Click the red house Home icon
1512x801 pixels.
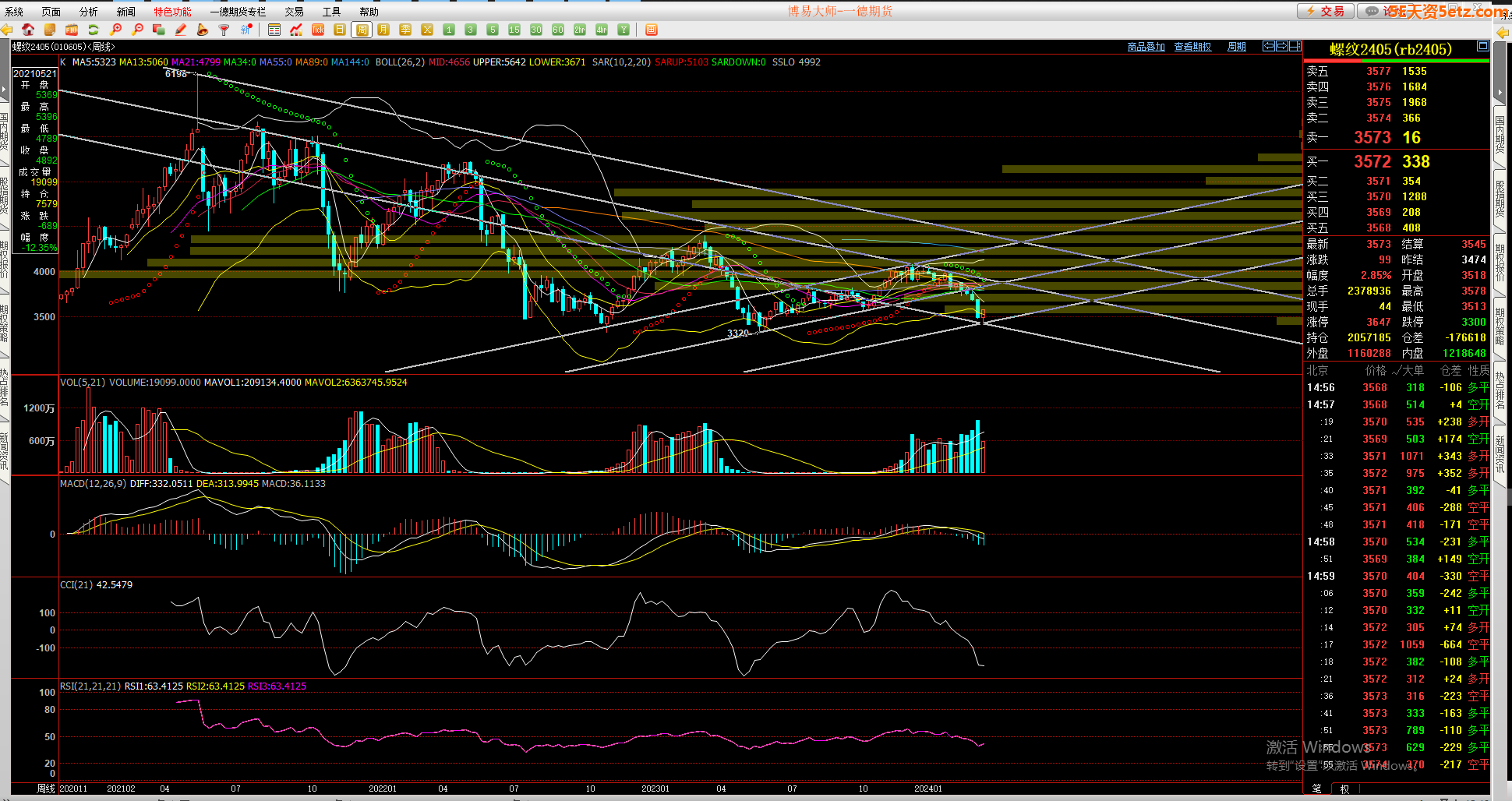click(28, 30)
